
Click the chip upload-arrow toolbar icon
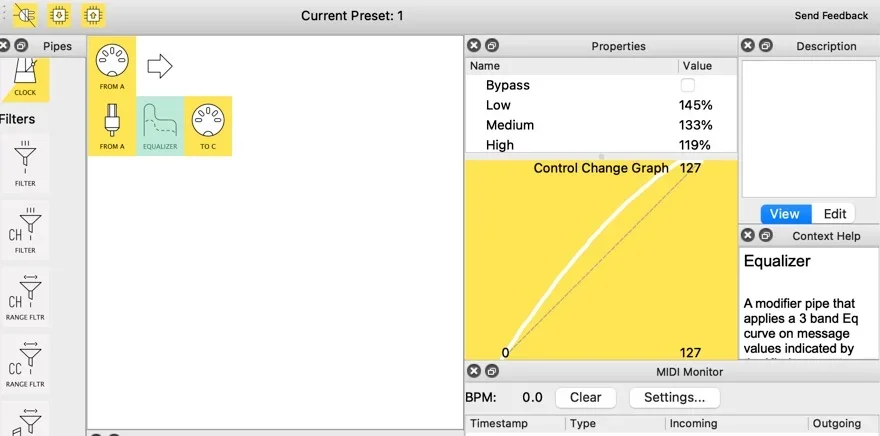pos(92,15)
